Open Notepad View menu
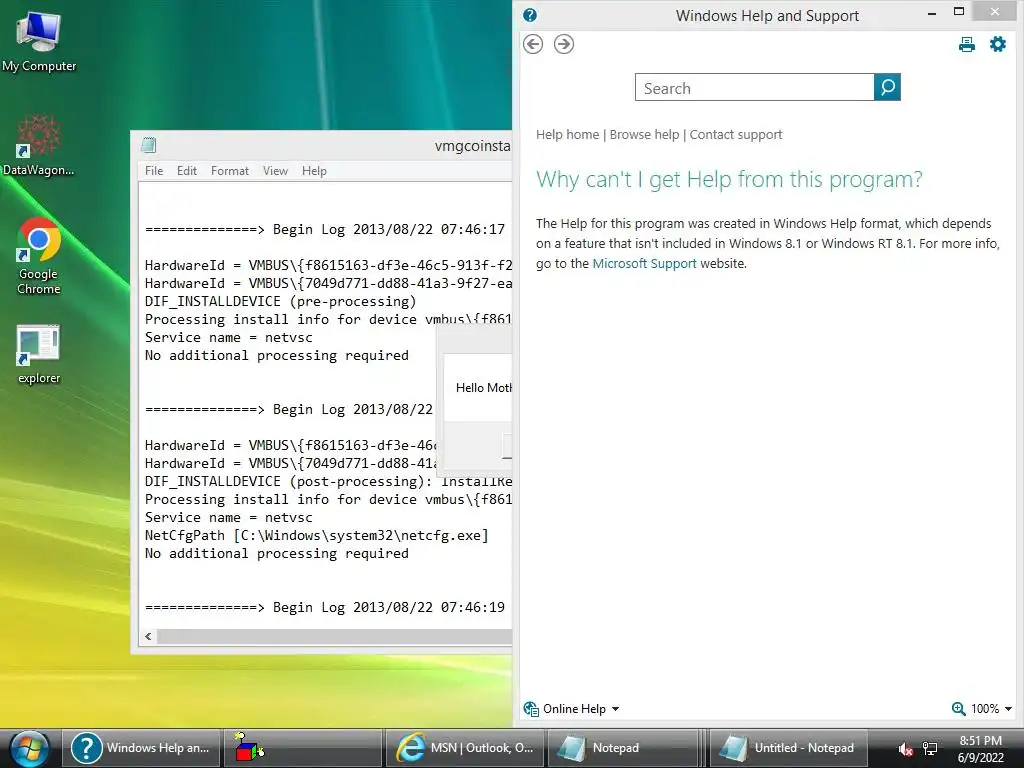The width and height of the screenshot is (1024, 768). [x=276, y=170]
